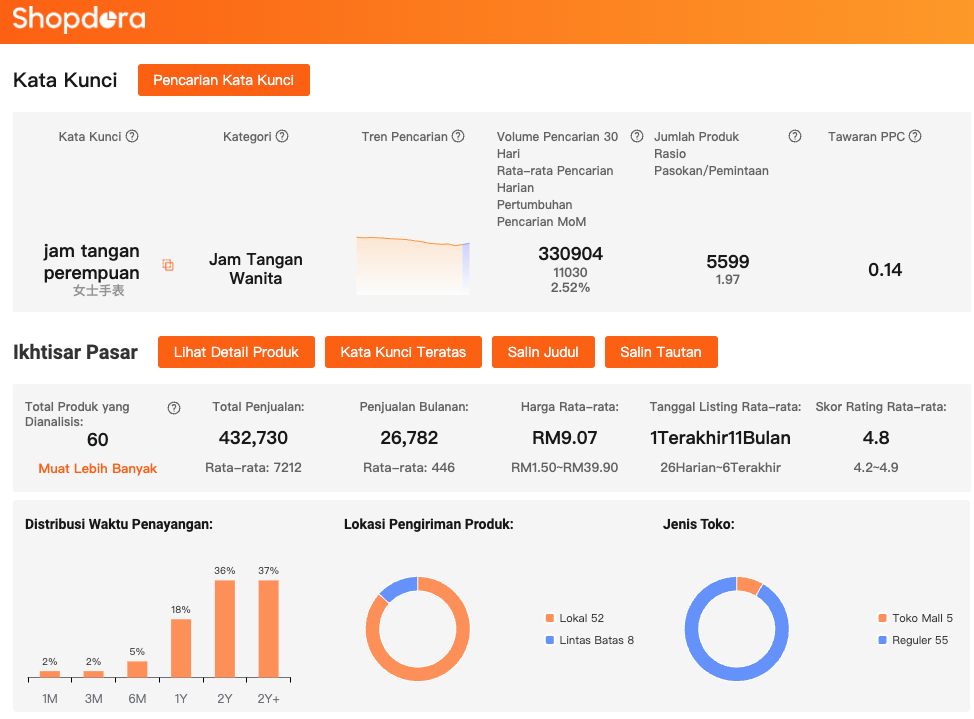
Task: Click help icon beside Kategori column
Action: point(282,137)
